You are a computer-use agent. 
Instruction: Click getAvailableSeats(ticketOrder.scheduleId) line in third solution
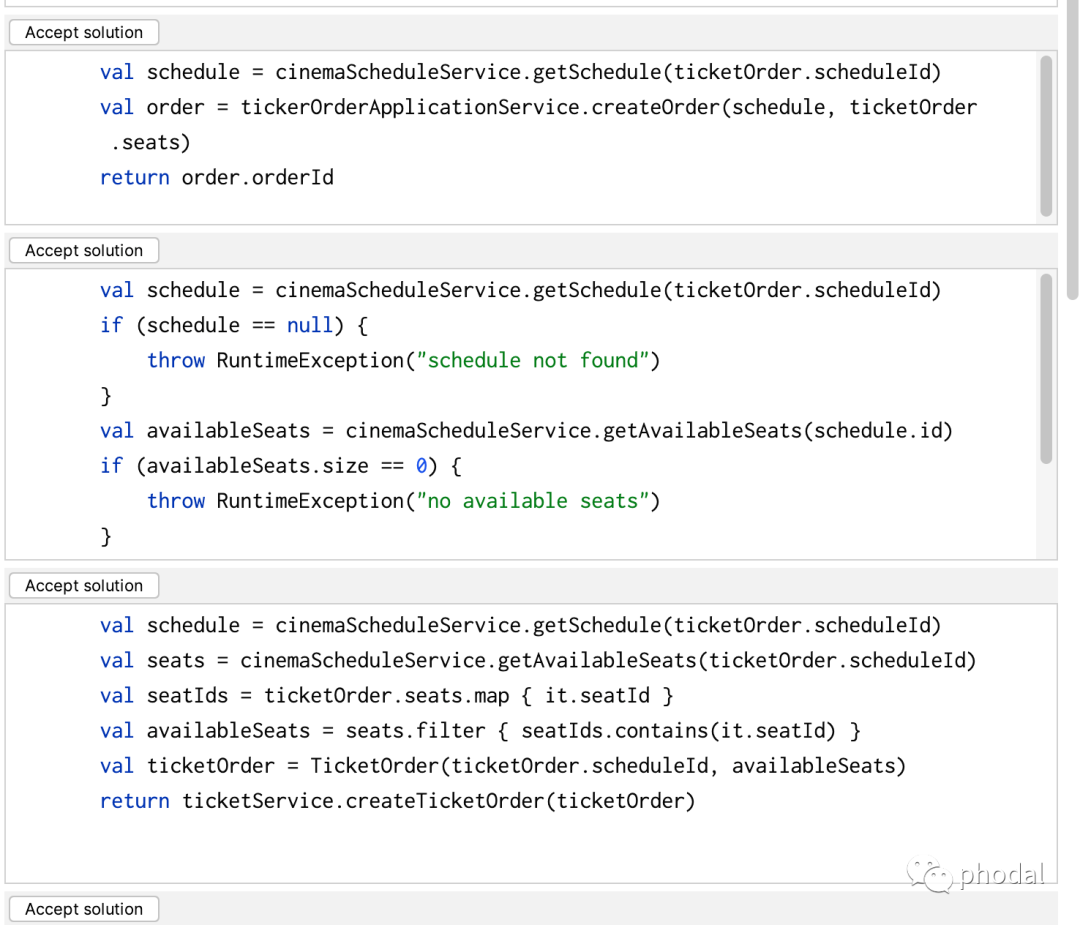tap(538, 661)
